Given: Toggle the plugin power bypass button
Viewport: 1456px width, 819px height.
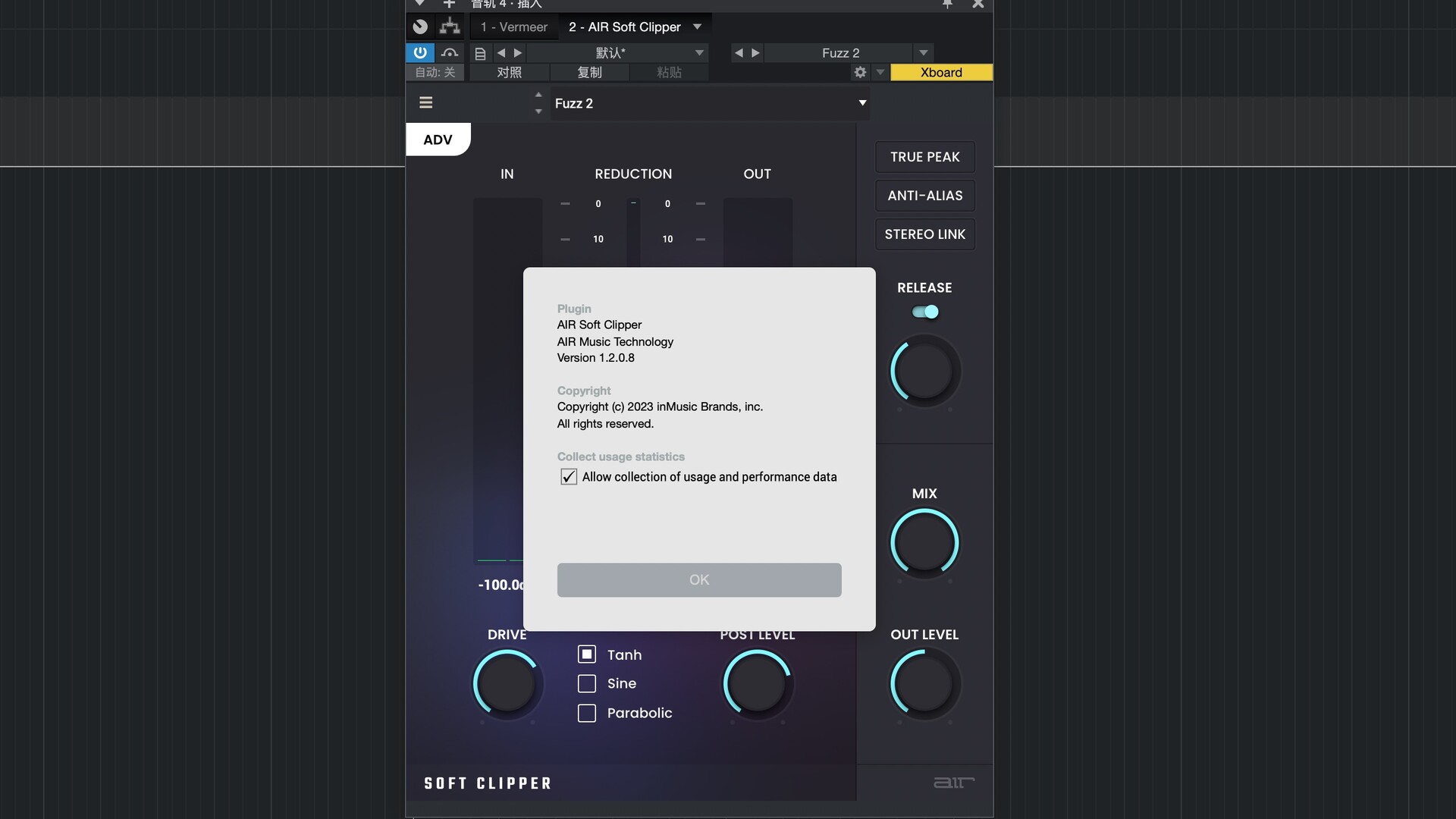Looking at the screenshot, I should pyautogui.click(x=420, y=53).
